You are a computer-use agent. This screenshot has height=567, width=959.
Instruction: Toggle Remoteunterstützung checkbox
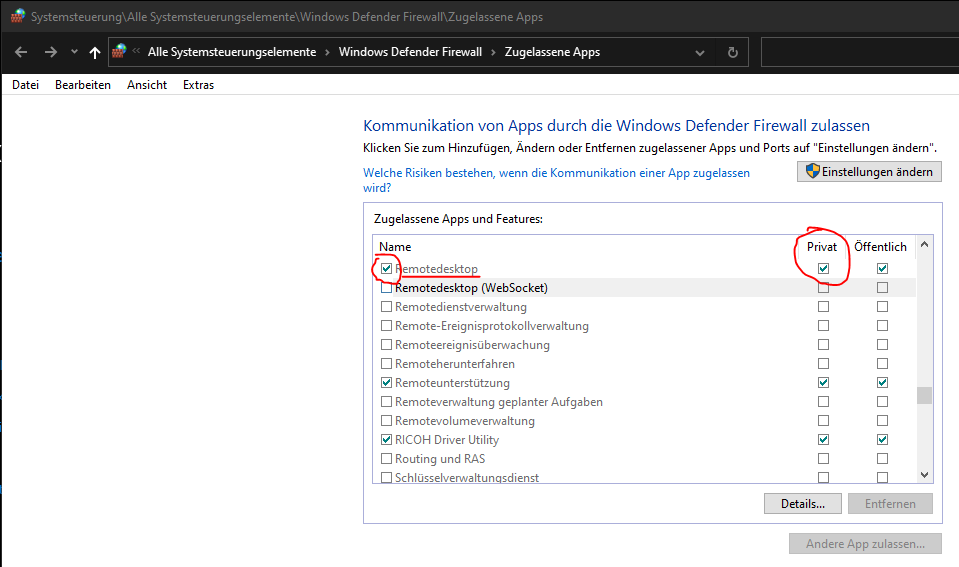[387, 382]
